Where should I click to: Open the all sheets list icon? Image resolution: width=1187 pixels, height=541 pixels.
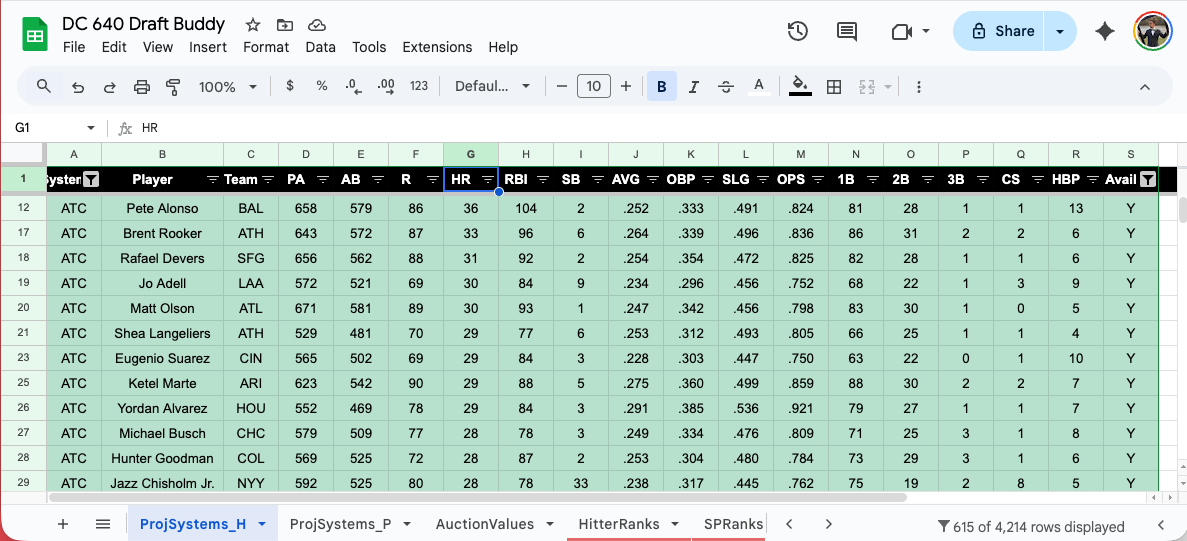pyautogui.click(x=103, y=524)
